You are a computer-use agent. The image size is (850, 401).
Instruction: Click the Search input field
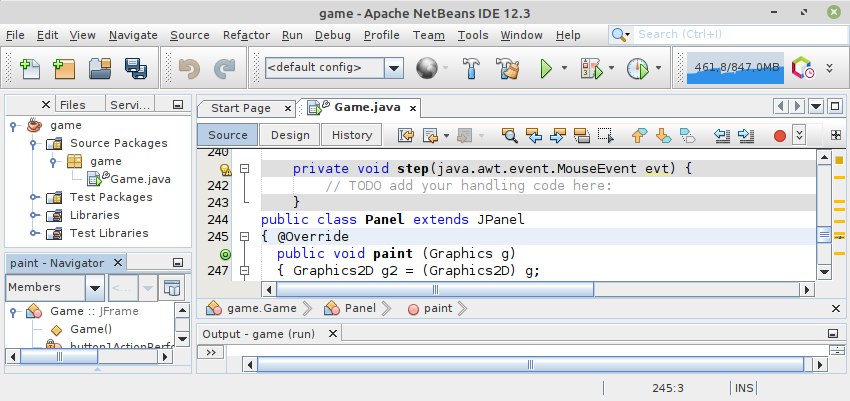[x=733, y=34]
